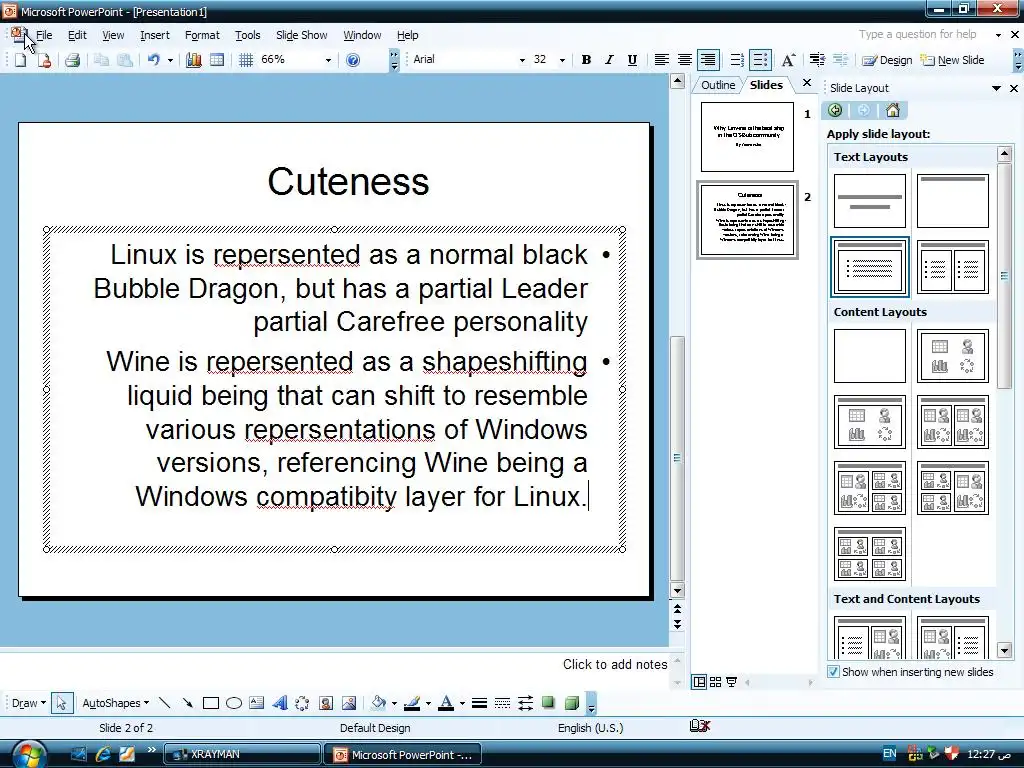This screenshot has width=1024, height=768.
Task: Apply the Line Color brush
Action: pyautogui.click(x=412, y=703)
